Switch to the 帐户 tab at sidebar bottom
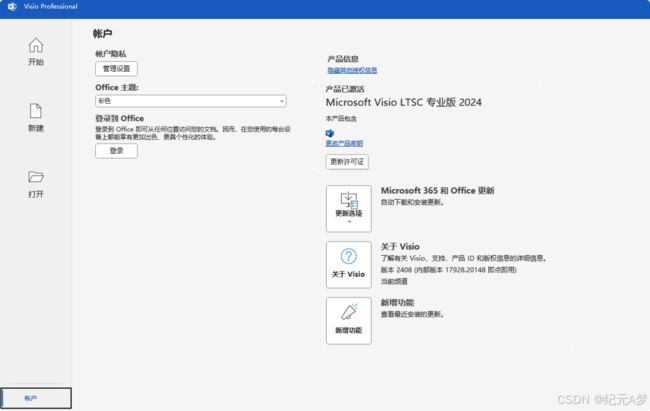 (36, 398)
